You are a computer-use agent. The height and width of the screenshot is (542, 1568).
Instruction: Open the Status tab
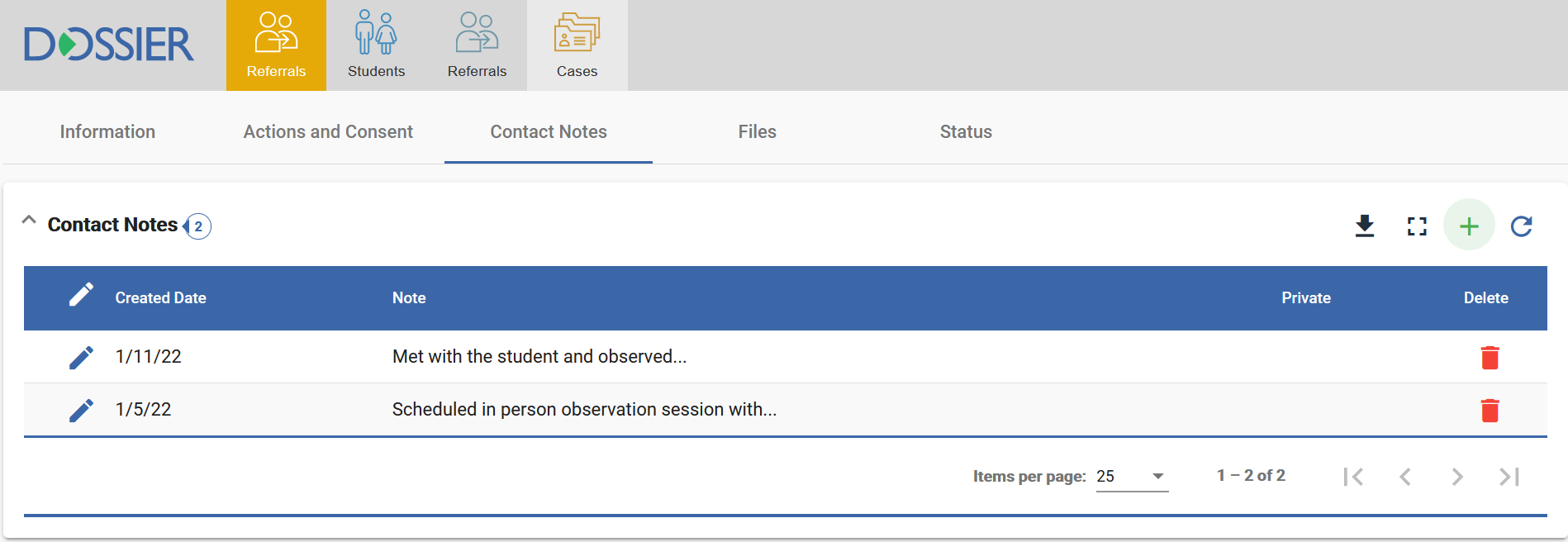click(966, 132)
